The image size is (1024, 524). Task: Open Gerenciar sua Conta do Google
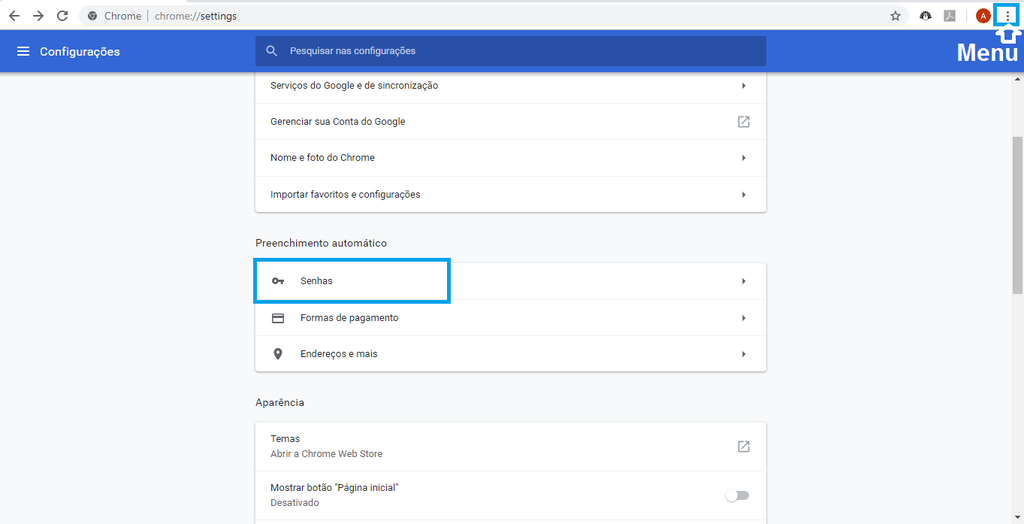[511, 122]
